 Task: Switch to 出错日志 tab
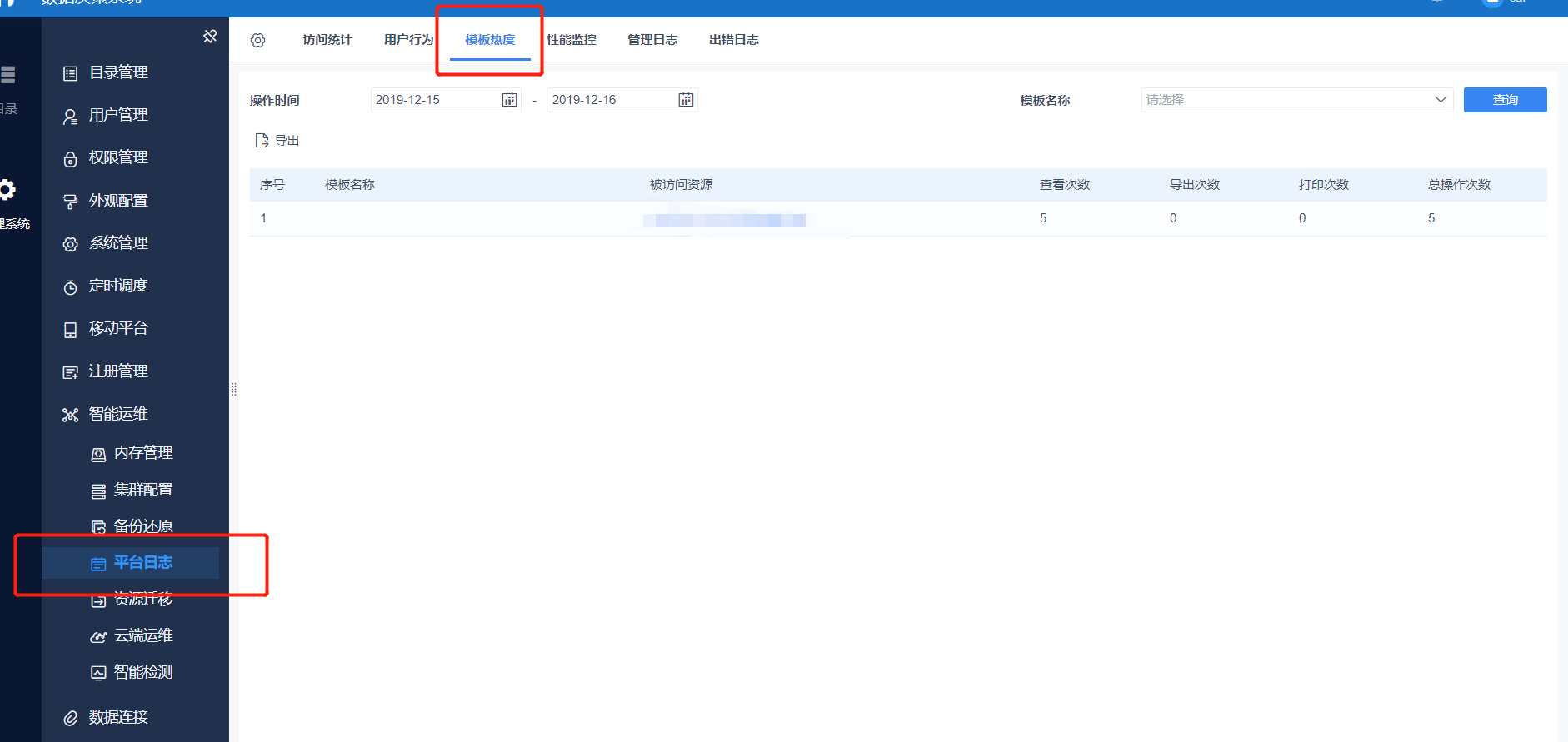[x=734, y=40]
